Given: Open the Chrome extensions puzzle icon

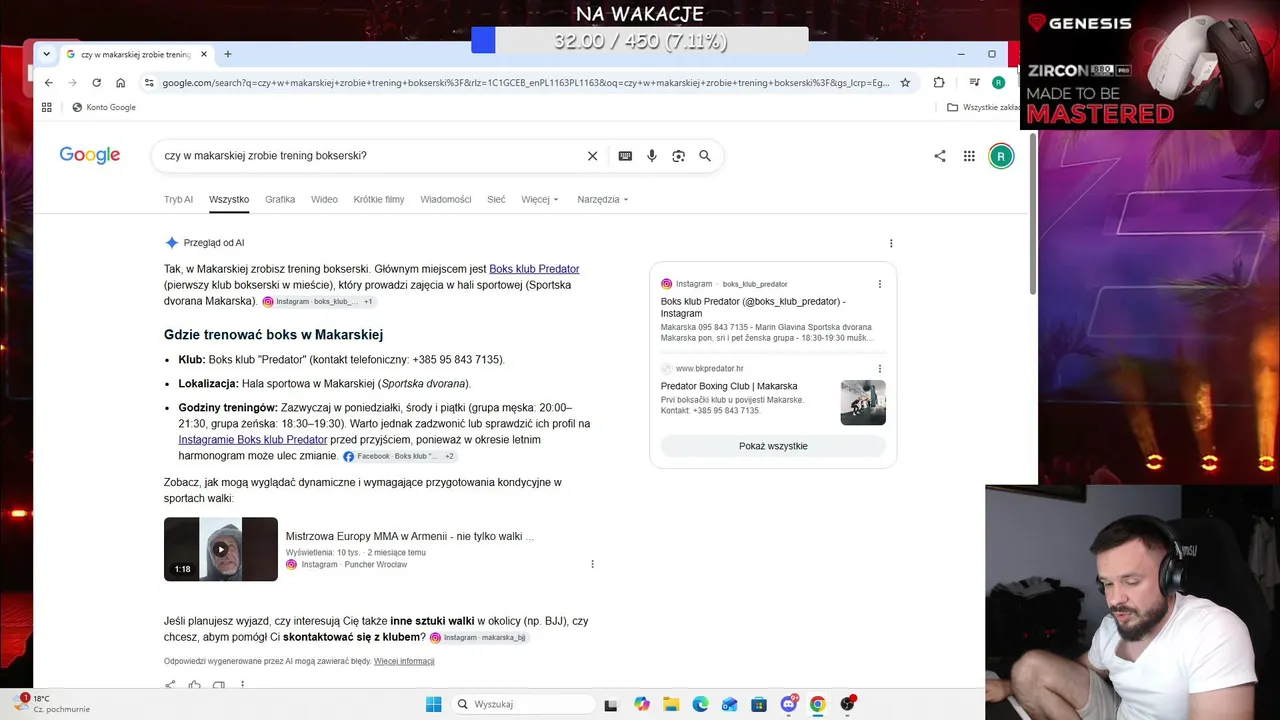Looking at the screenshot, I should pos(939,83).
